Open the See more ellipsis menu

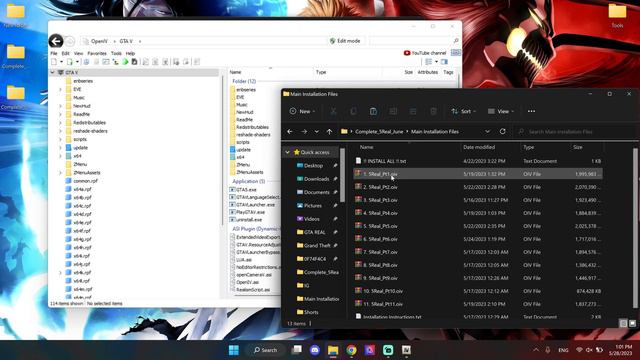pos(531,111)
